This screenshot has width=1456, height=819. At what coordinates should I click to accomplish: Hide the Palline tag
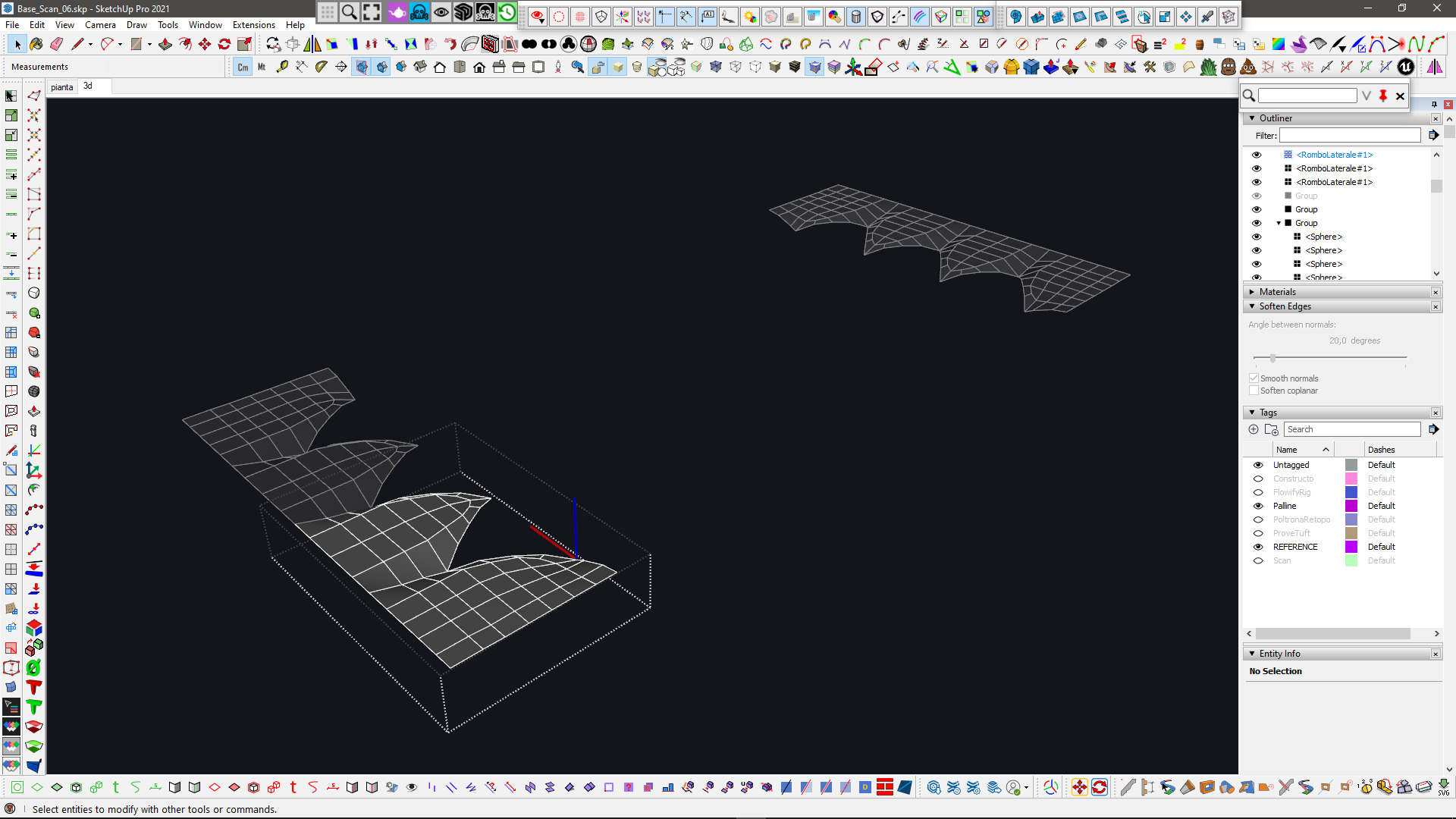tap(1258, 506)
